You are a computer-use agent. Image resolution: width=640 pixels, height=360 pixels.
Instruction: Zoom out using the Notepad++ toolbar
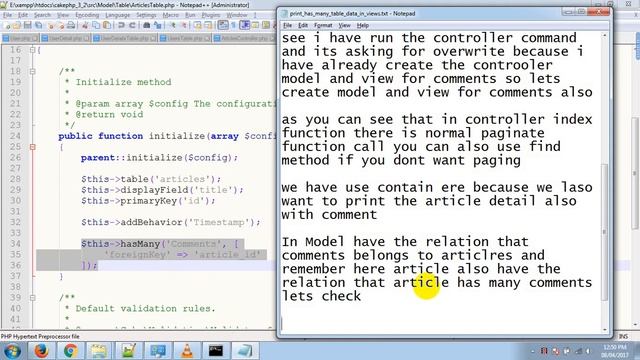pos(183,26)
